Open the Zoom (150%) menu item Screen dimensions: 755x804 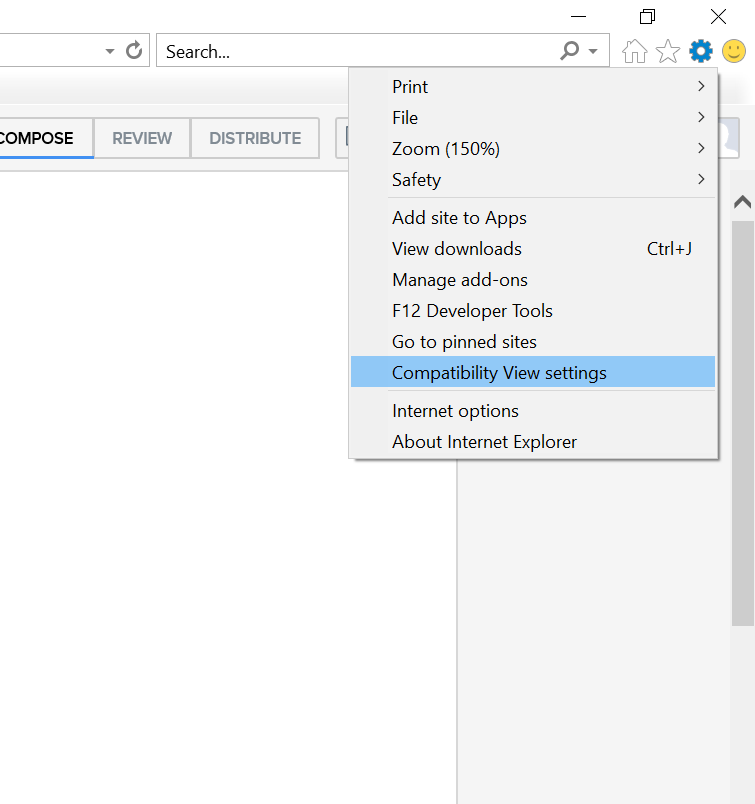coord(533,149)
